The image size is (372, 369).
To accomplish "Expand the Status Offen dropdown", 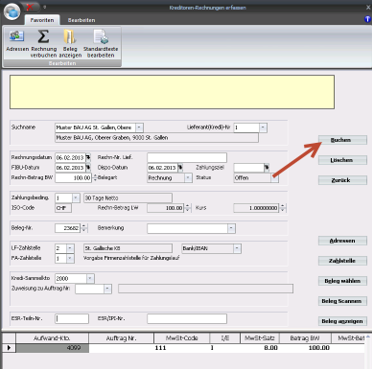I will point(274,178).
